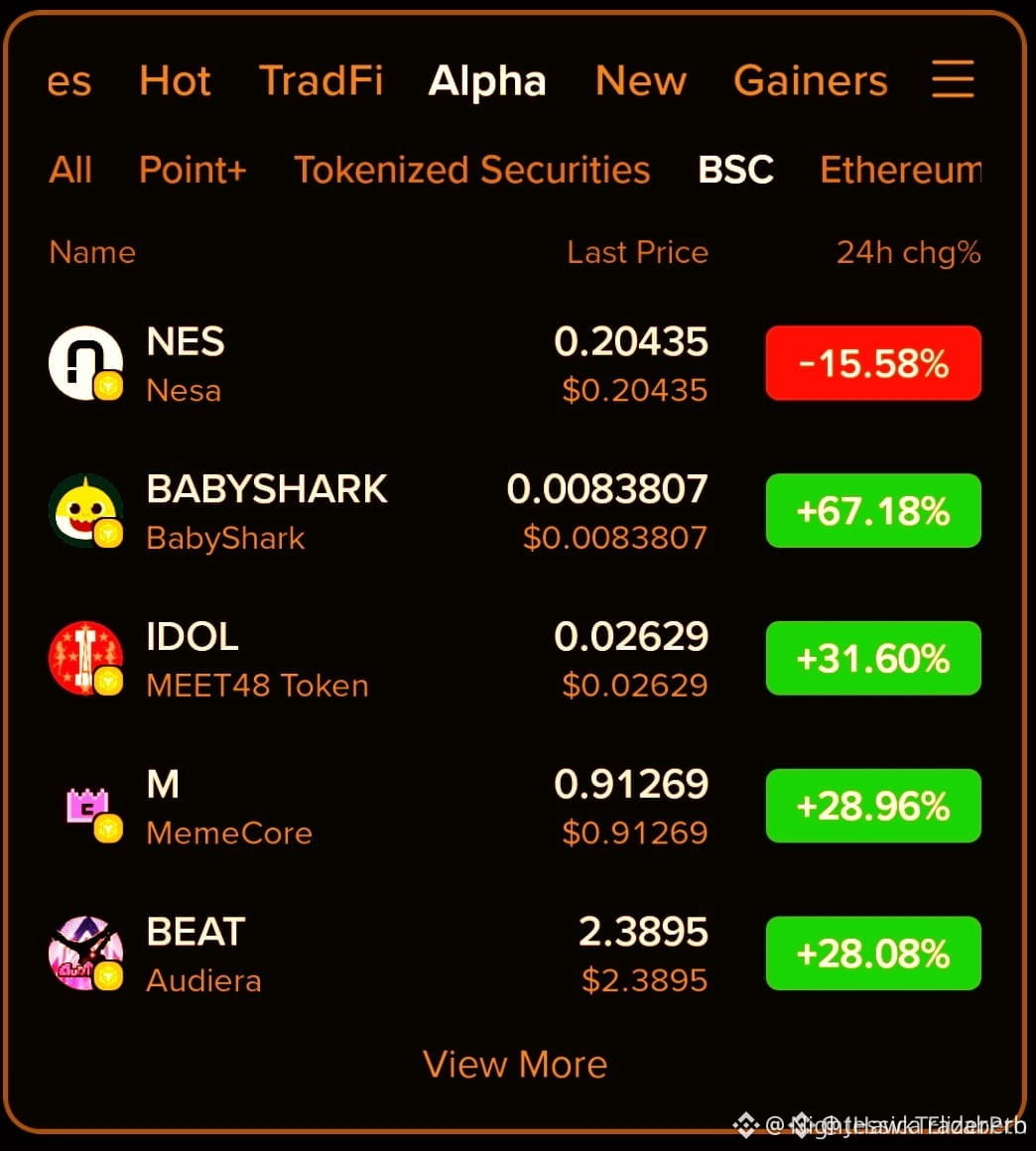Screen dimensions: 1036x1151
Task: Tap the BEAT Audiera token logo
Action: pyautogui.click(x=86, y=953)
